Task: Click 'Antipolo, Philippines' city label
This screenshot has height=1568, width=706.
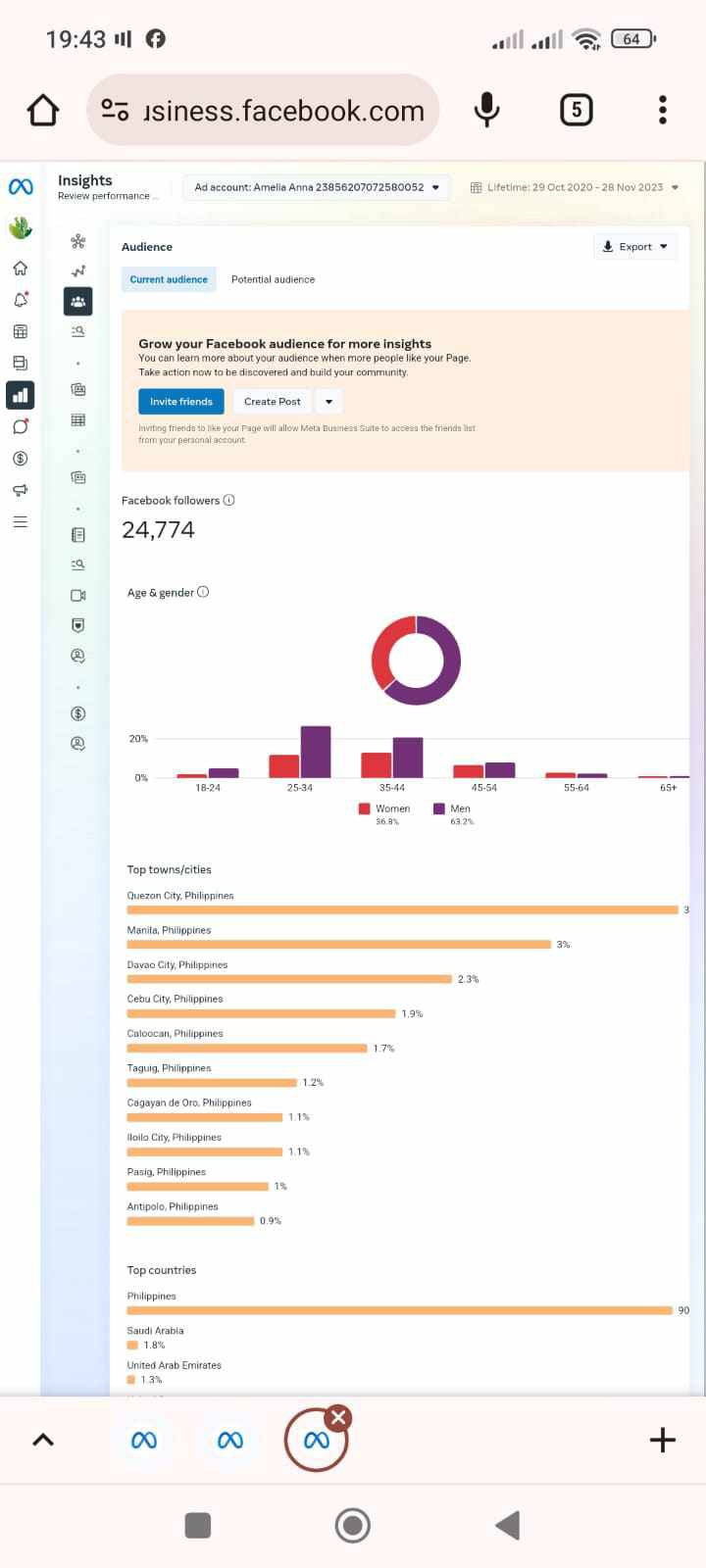Action: pyautogui.click(x=173, y=1206)
